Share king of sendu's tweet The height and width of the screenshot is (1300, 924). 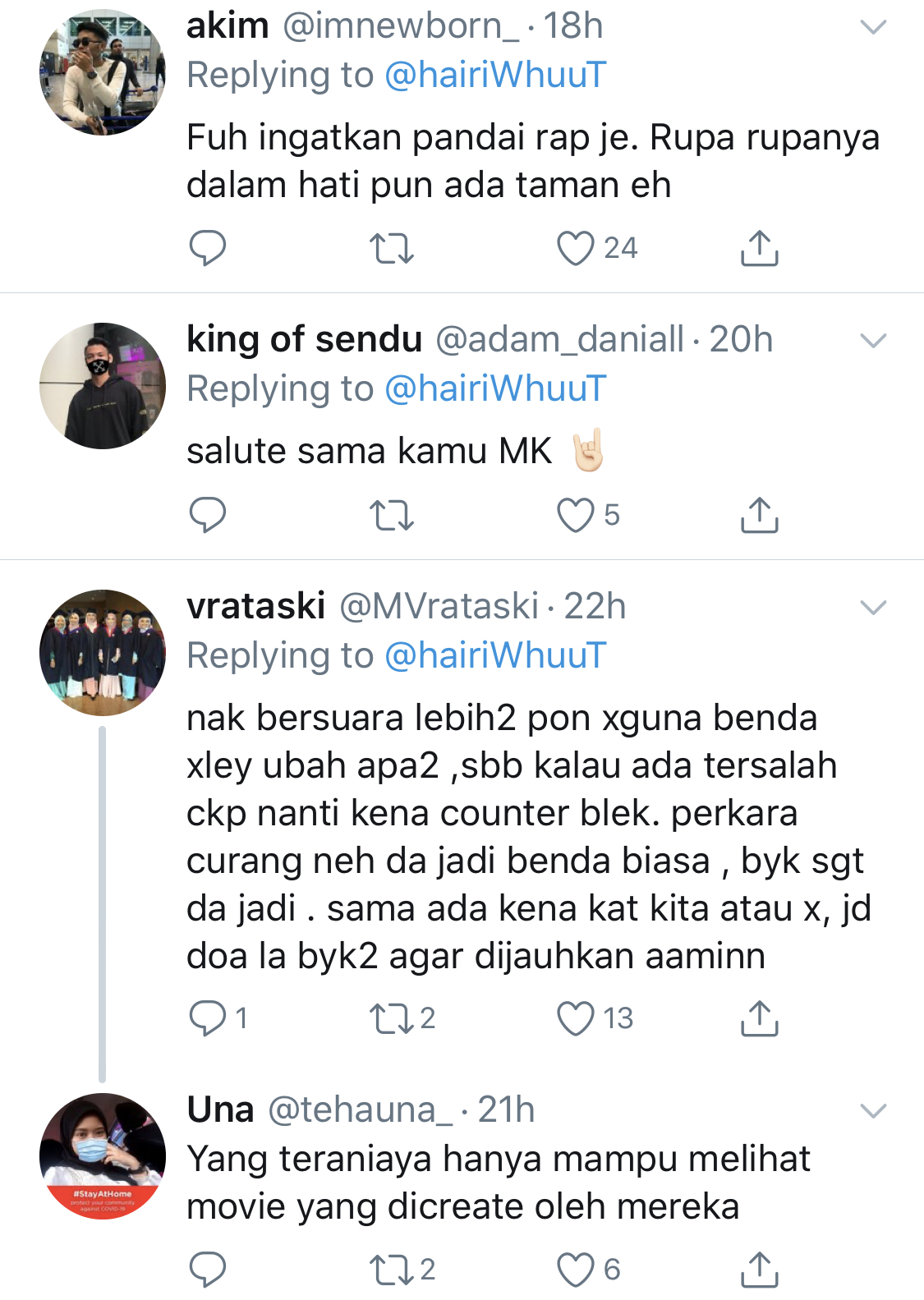pyautogui.click(x=759, y=515)
